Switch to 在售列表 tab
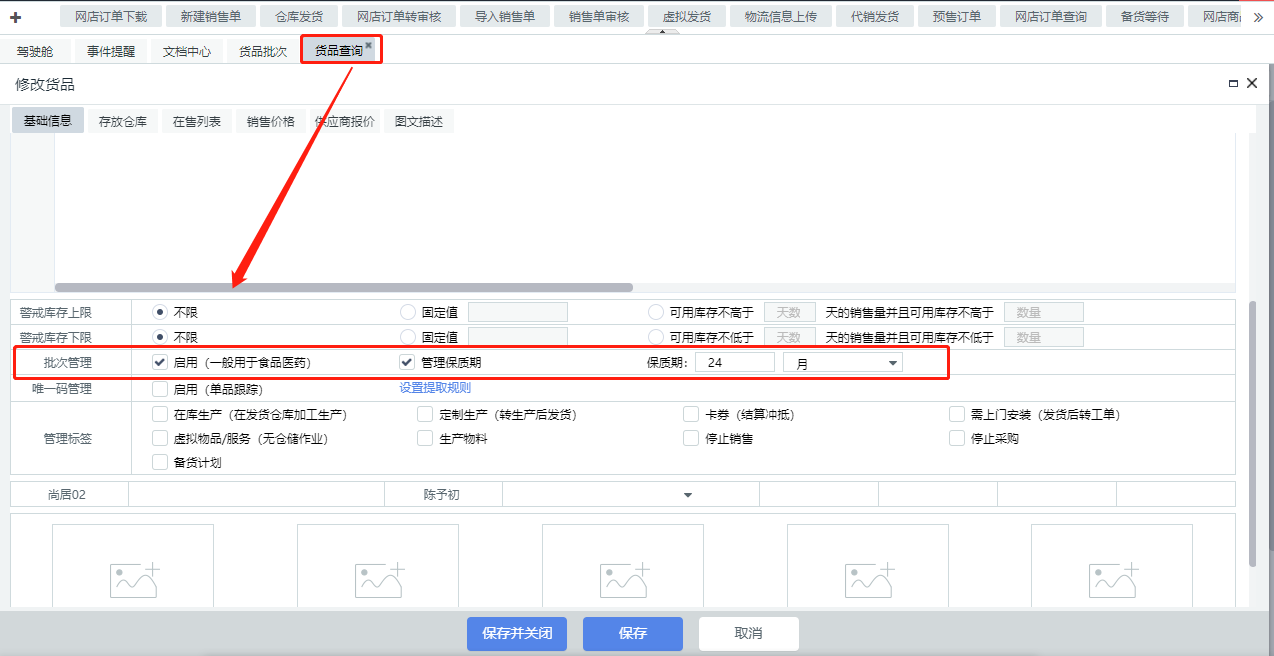 (197, 121)
